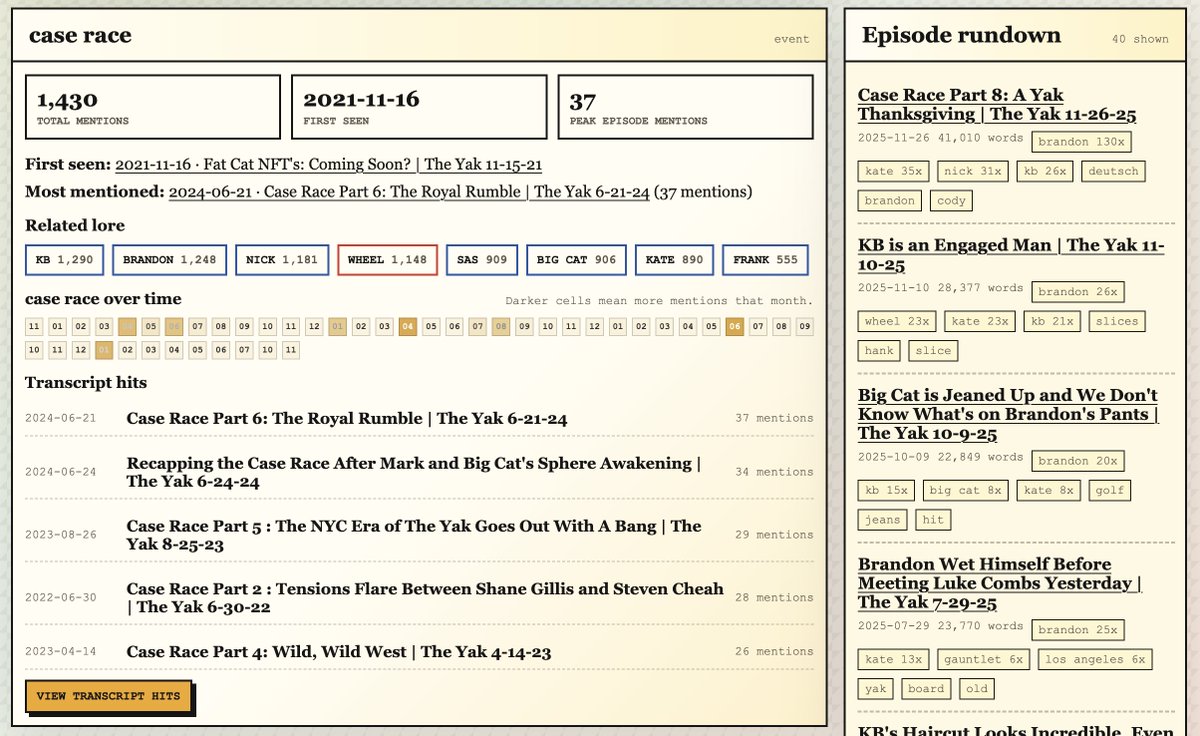Image resolution: width=1200 pixels, height=736 pixels.
Task: Click the brandon 20x tag
Action: (x=1078, y=461)
